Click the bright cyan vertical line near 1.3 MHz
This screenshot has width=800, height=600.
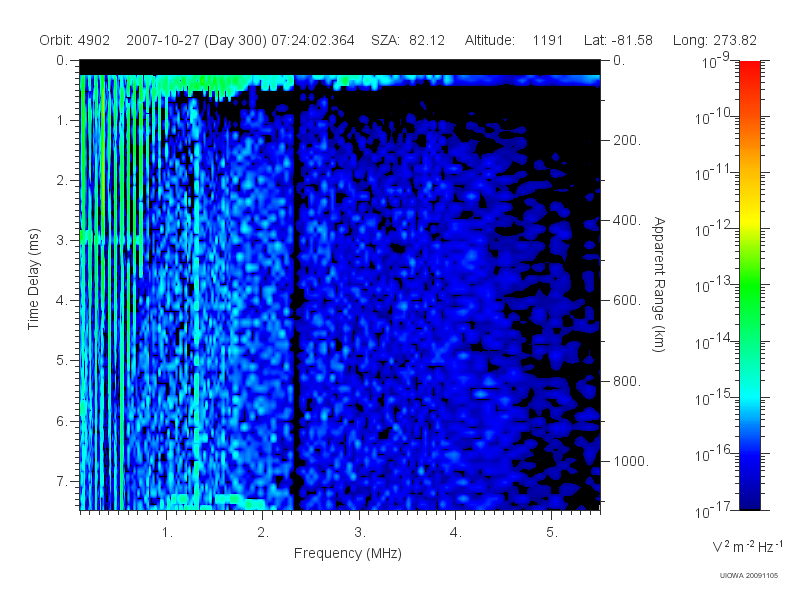point(195,306)
